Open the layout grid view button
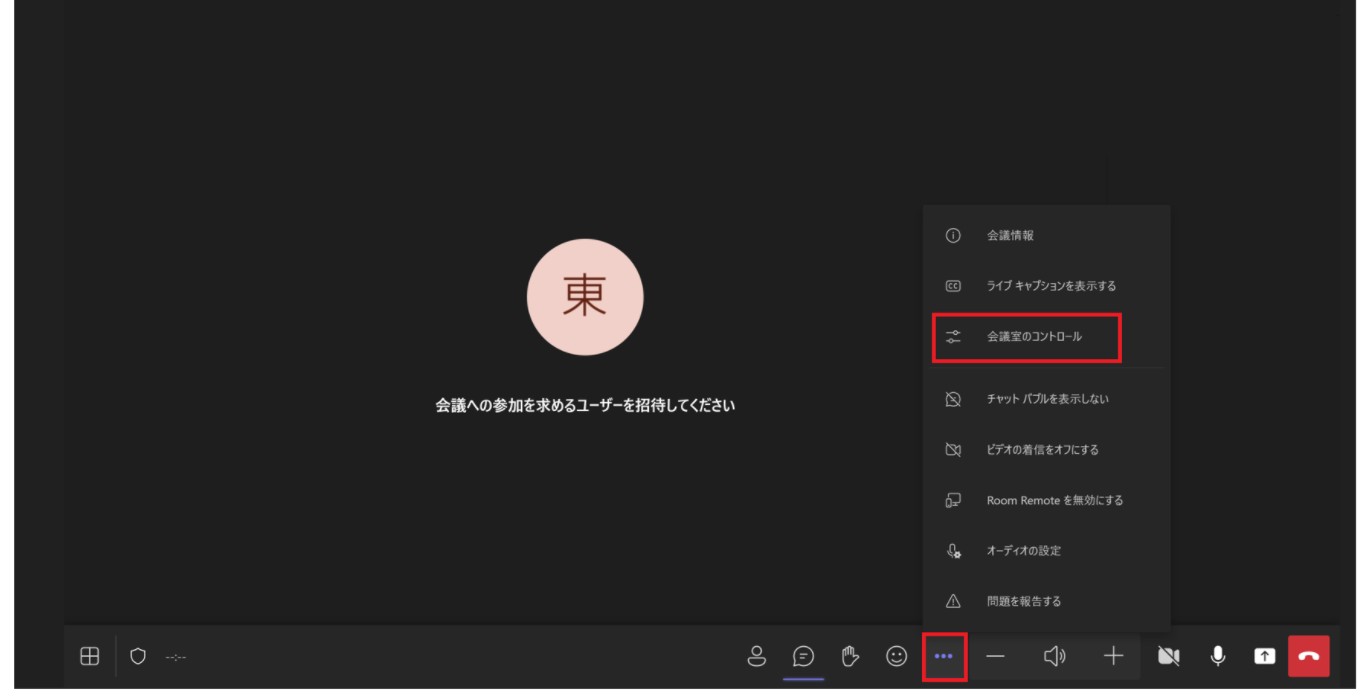Screen dimensions: 1363x696 (90, 656)
